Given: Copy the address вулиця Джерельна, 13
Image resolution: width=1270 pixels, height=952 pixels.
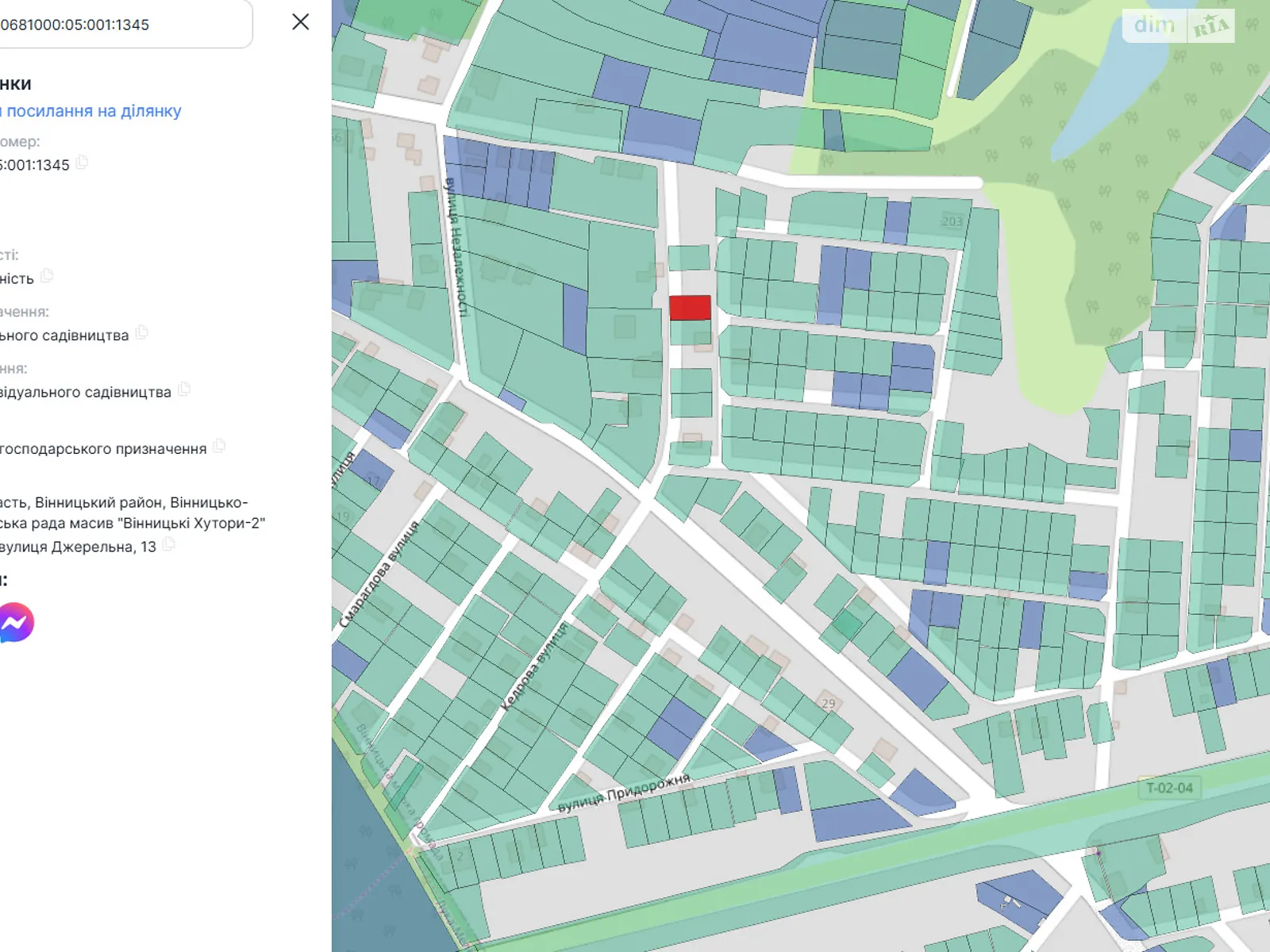Looking at the screenshot, I should [168, 545].
